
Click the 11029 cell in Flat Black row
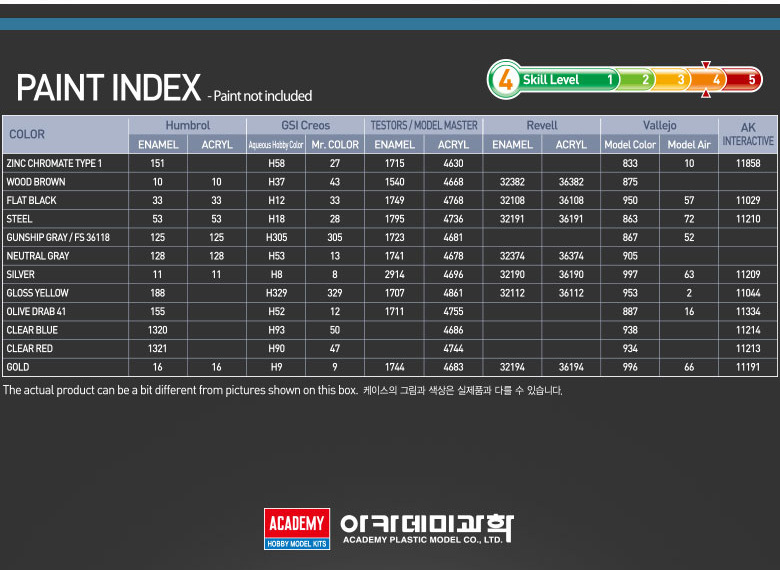[748, 200]
